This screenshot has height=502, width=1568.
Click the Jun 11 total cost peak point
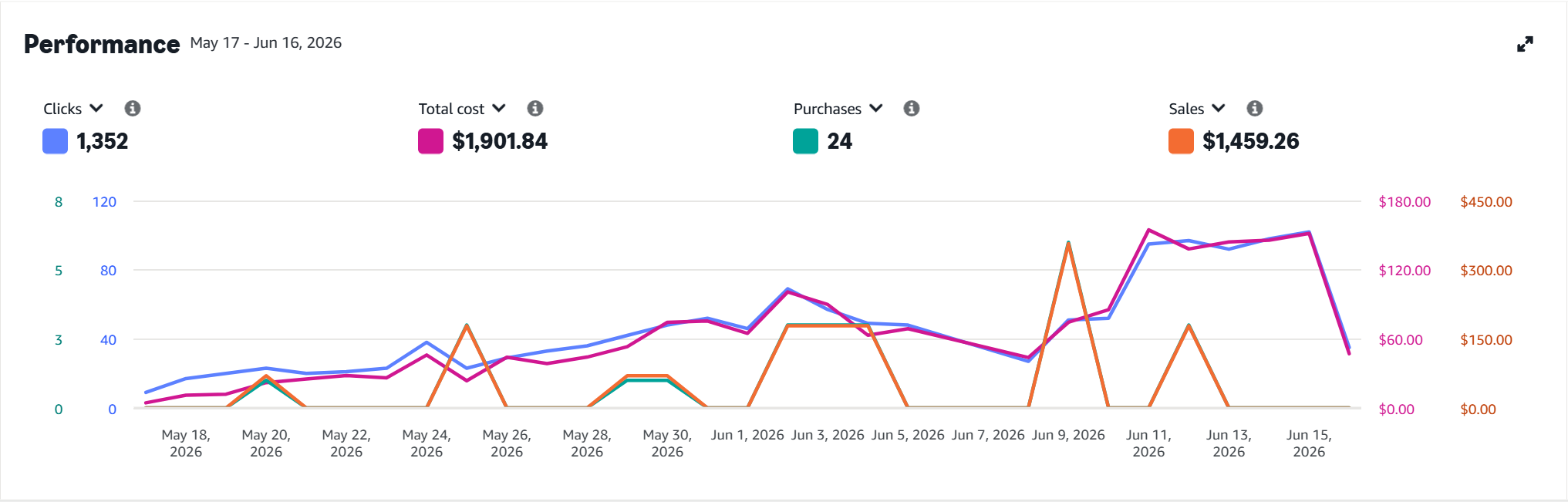pos(1148,230)
